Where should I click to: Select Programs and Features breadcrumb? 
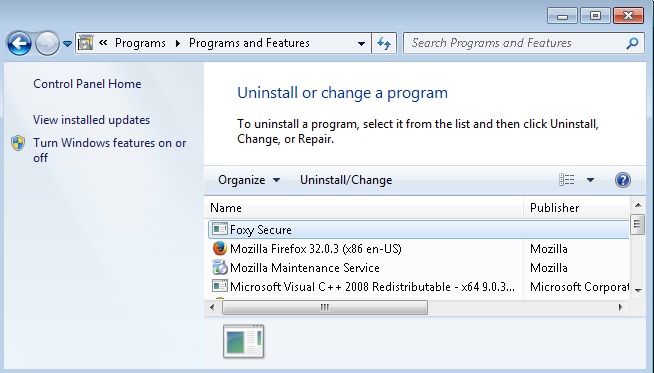pyautogui.click(x=249, y=43)
